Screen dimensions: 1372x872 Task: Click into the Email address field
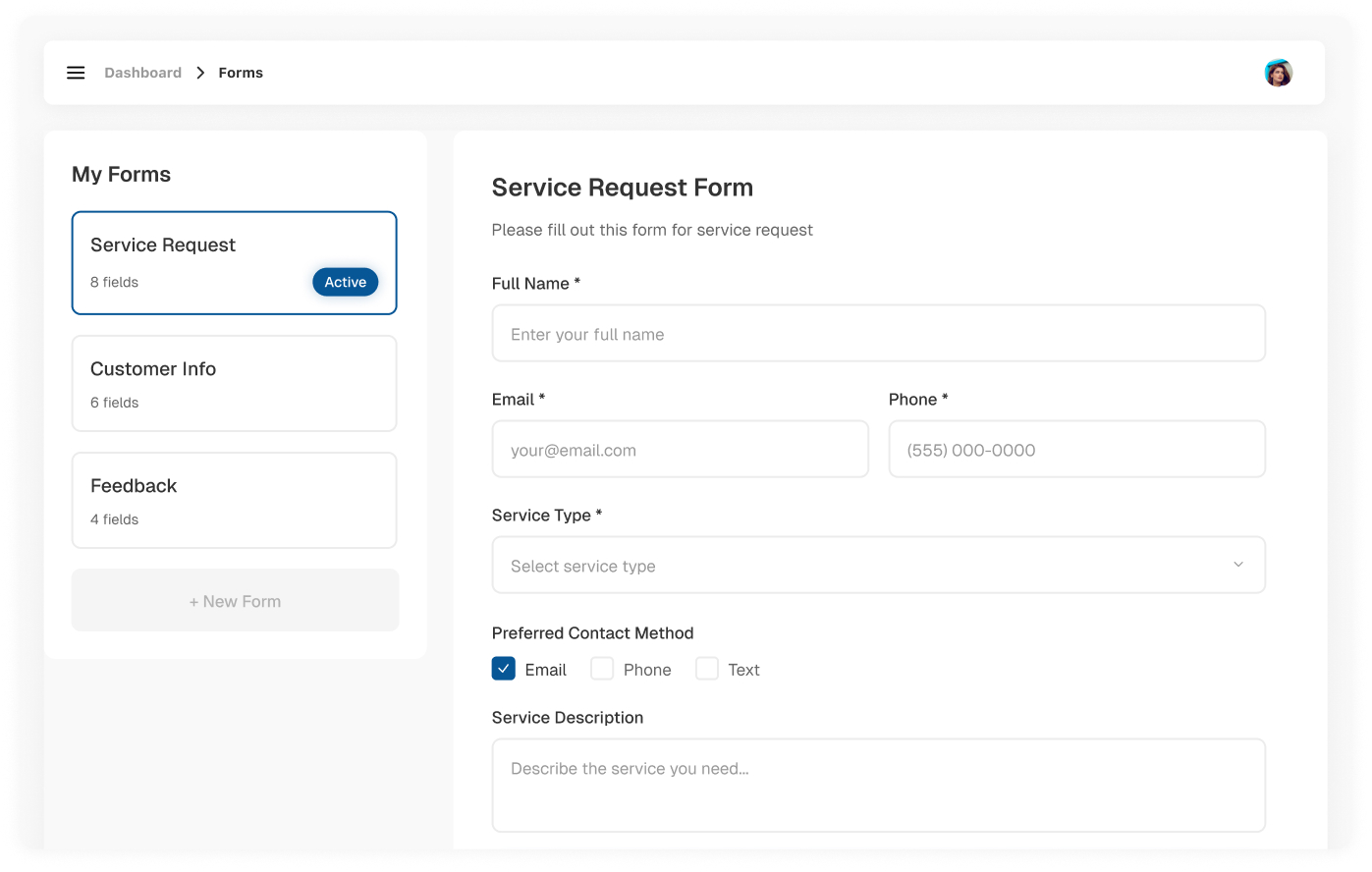pyautogui.click(x=680, y=450)
